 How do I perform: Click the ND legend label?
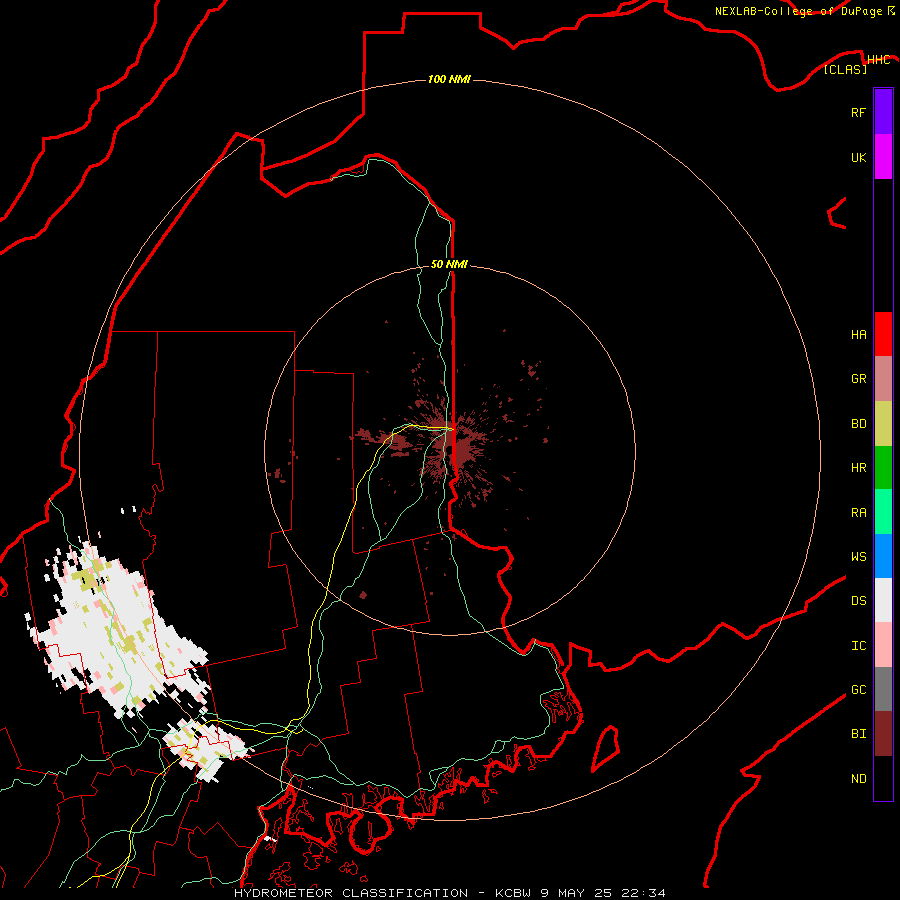tap(858, 779)
